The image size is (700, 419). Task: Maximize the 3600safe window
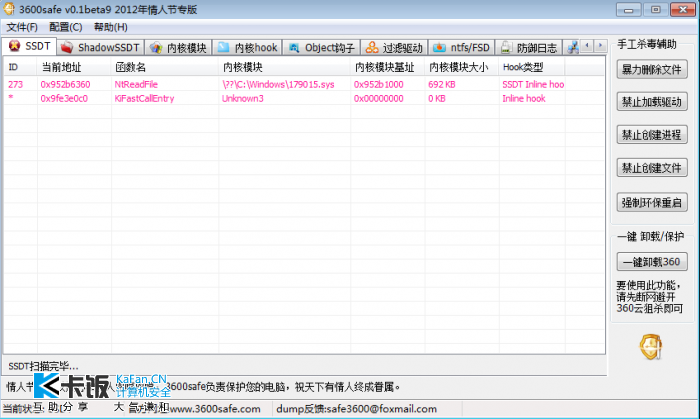click(655, 9)
